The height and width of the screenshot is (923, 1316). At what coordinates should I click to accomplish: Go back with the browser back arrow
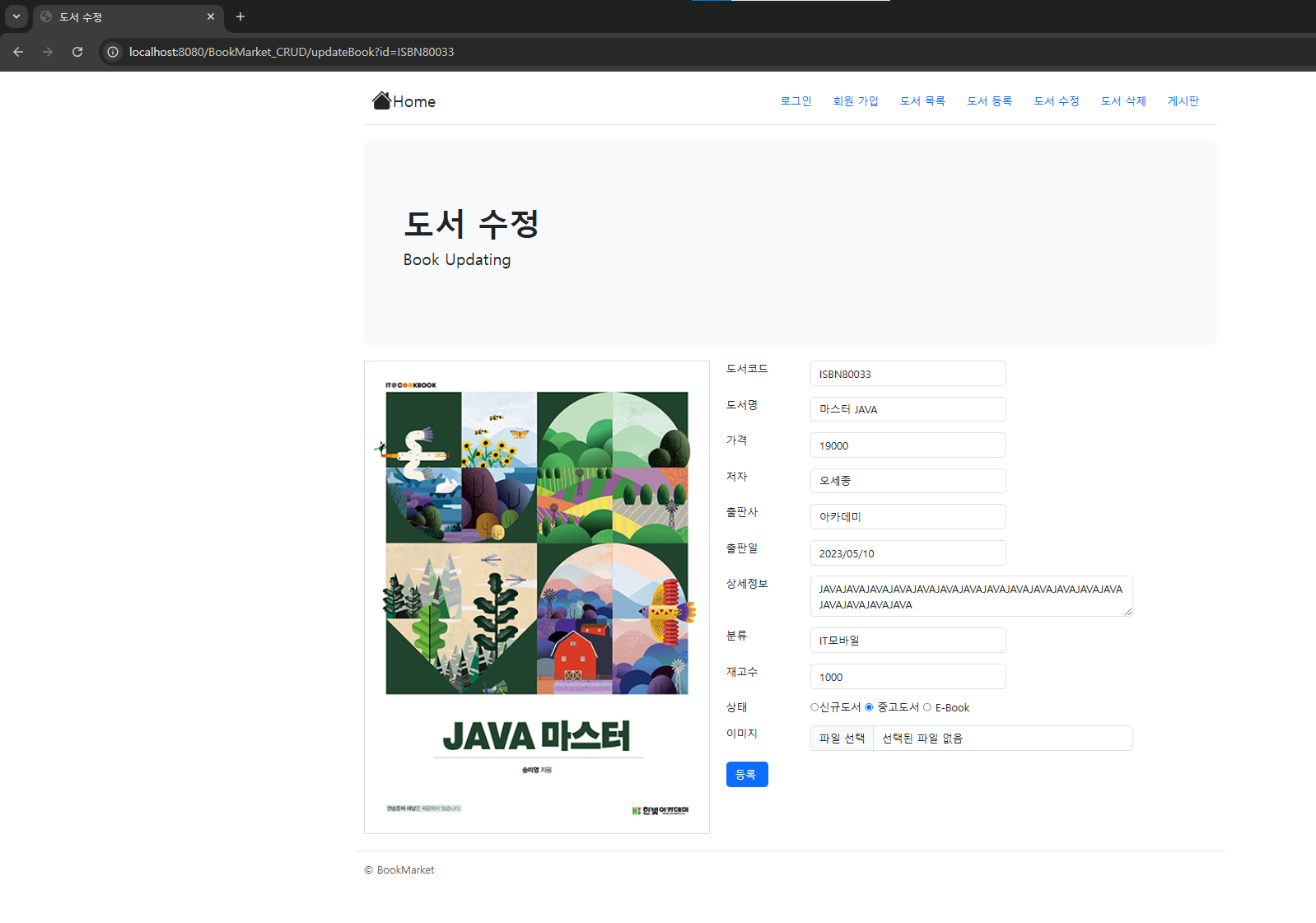[18, 52]
